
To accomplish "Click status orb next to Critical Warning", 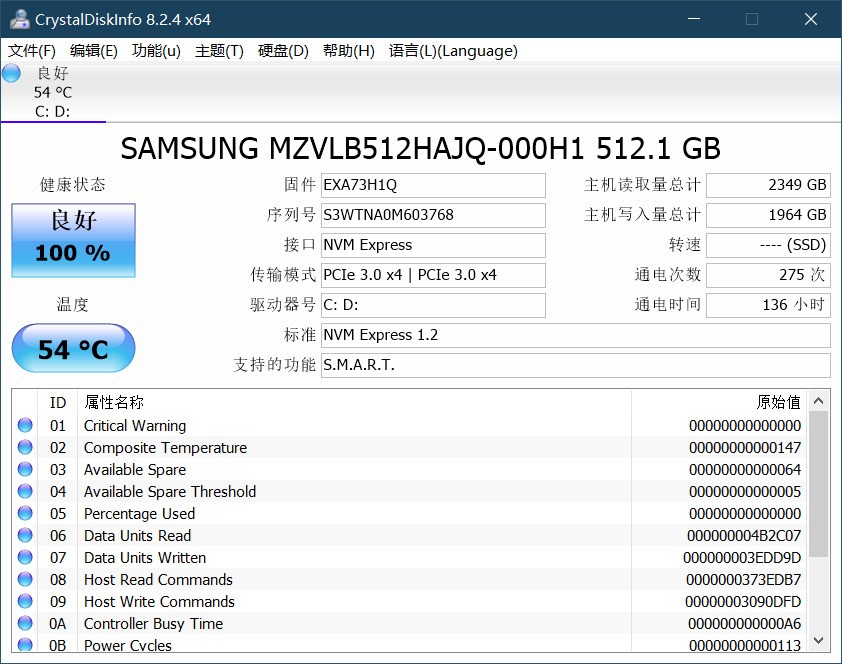I will (x=25, y=426).
